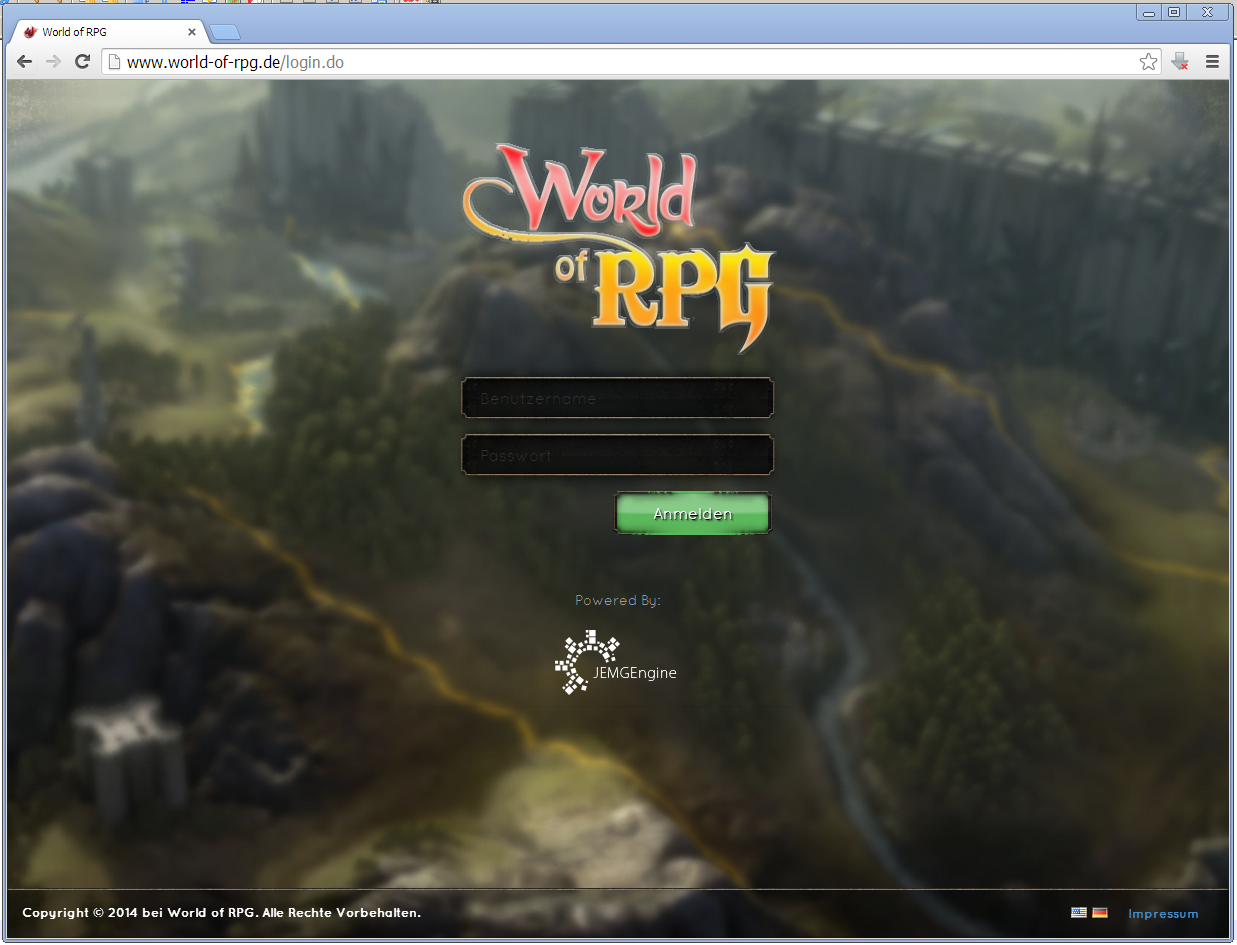Click the World of RPG logo
1237x945 pixels.
(618, 248)
